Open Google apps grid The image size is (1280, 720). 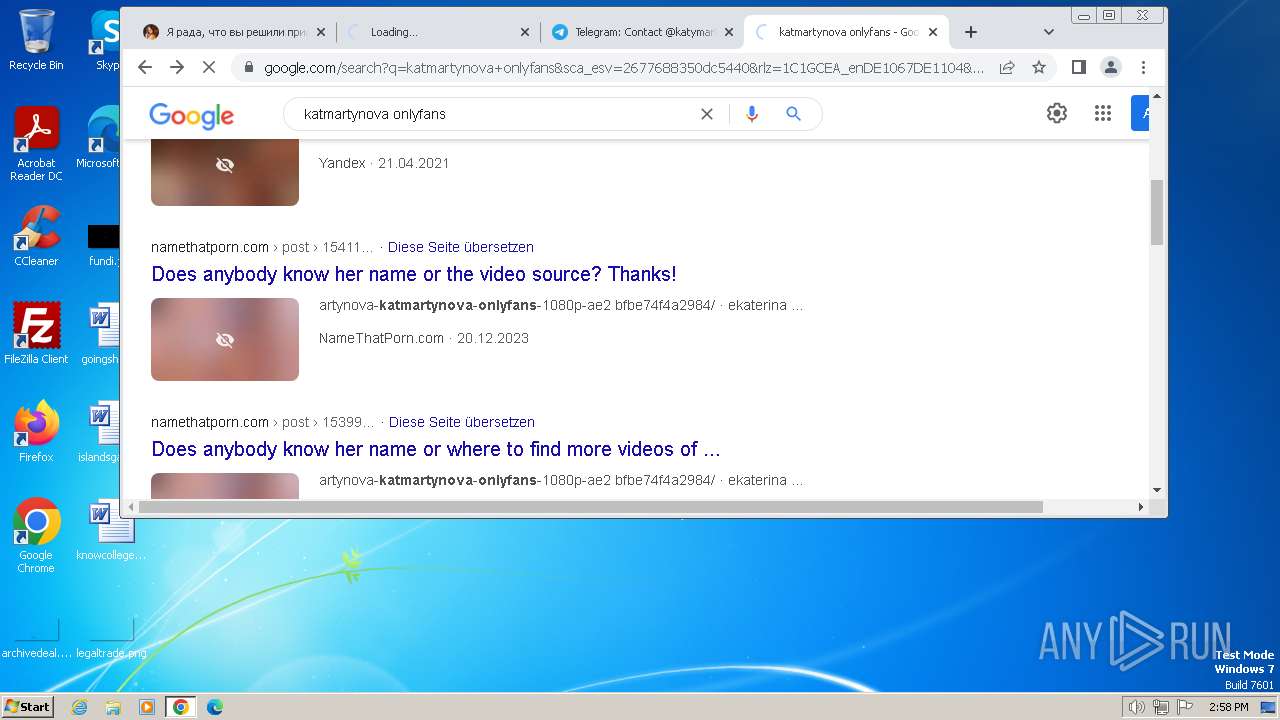[x=1103, y=113]
